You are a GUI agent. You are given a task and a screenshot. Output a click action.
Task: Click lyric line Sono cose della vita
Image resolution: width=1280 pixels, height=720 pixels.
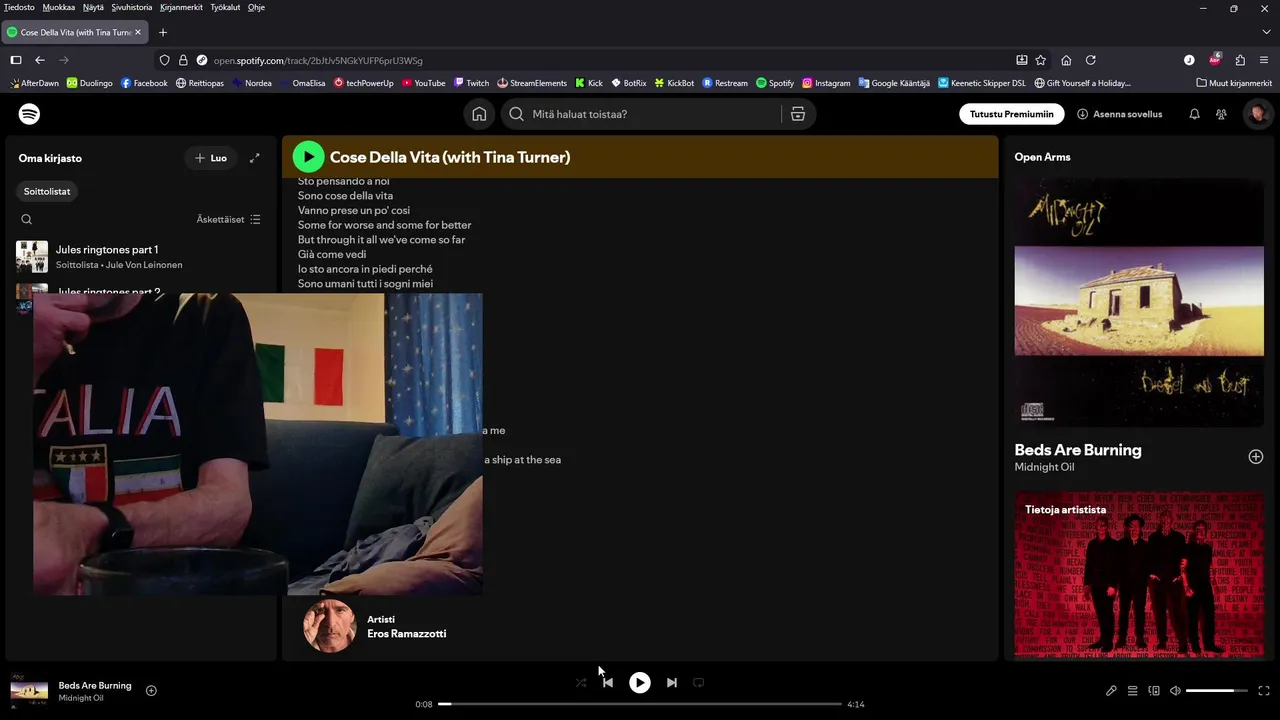point(345,196)
